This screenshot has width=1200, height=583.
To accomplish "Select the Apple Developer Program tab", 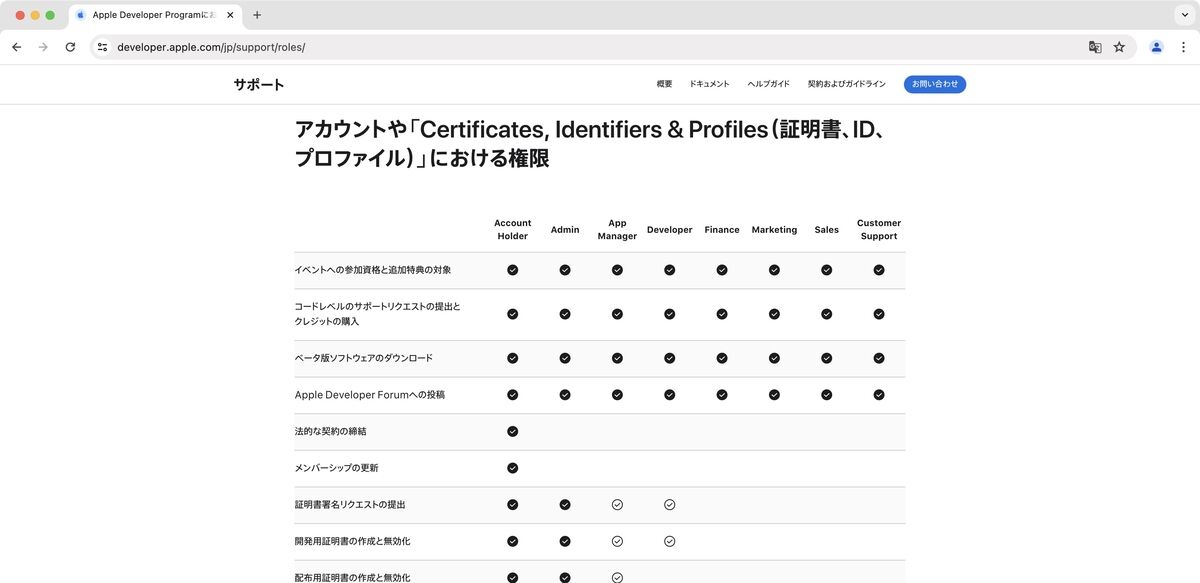I will (155, 15).
